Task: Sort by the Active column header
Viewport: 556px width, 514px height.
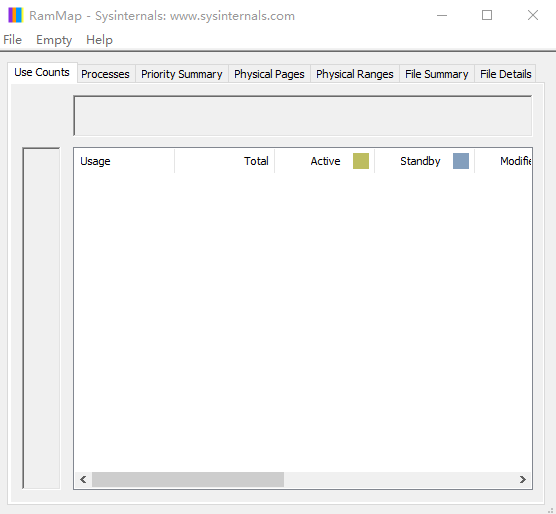Action: coord(324,161)
